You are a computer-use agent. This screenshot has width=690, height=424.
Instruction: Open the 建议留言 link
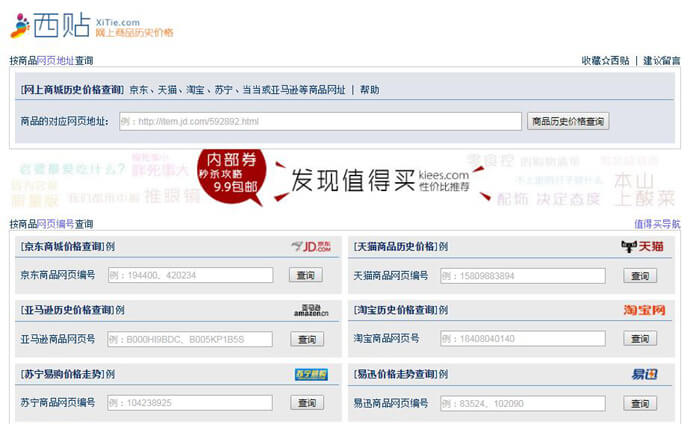661,61
